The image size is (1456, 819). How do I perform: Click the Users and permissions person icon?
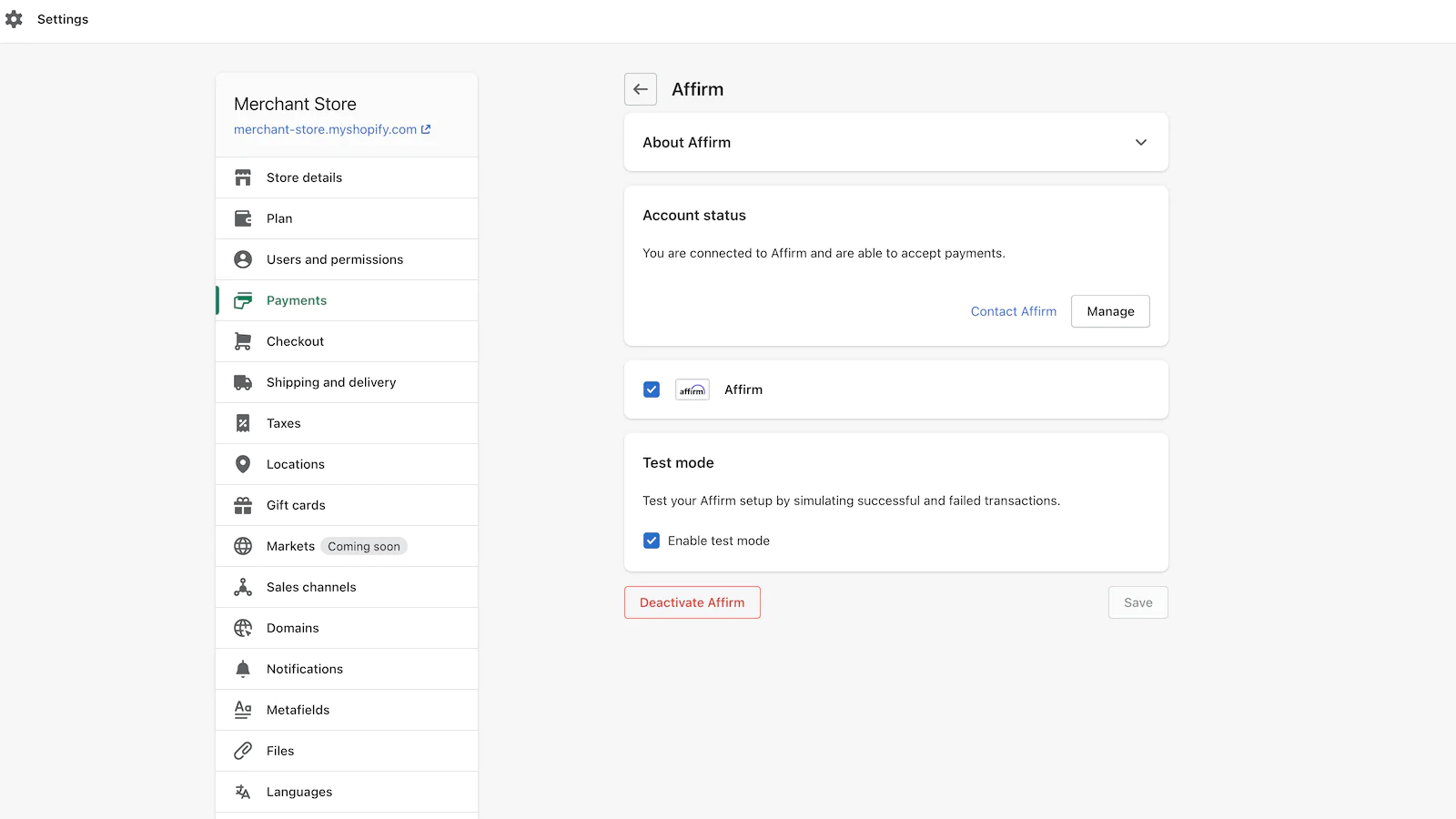pyautogui.click(x=243, y=259)
